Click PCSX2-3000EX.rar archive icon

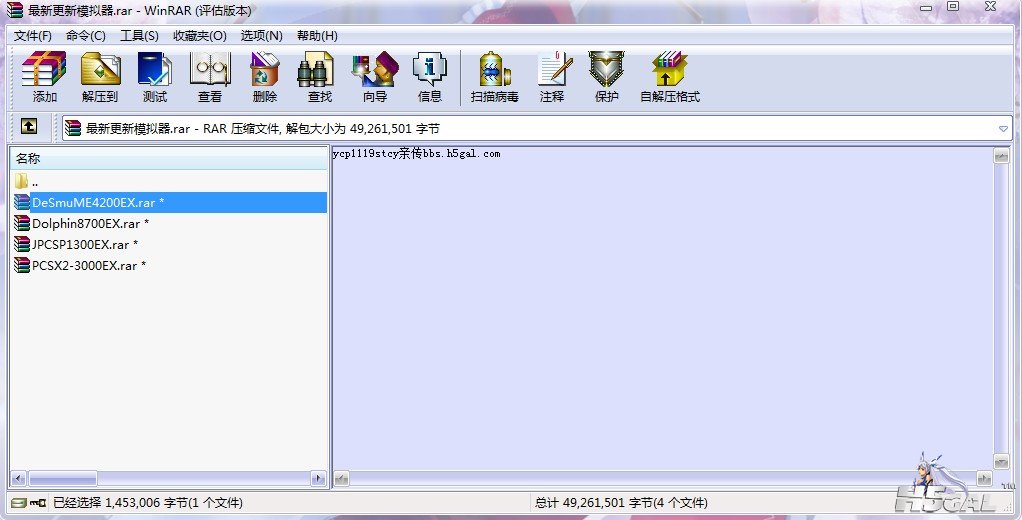pyautogui.click(x=22, y=265)
